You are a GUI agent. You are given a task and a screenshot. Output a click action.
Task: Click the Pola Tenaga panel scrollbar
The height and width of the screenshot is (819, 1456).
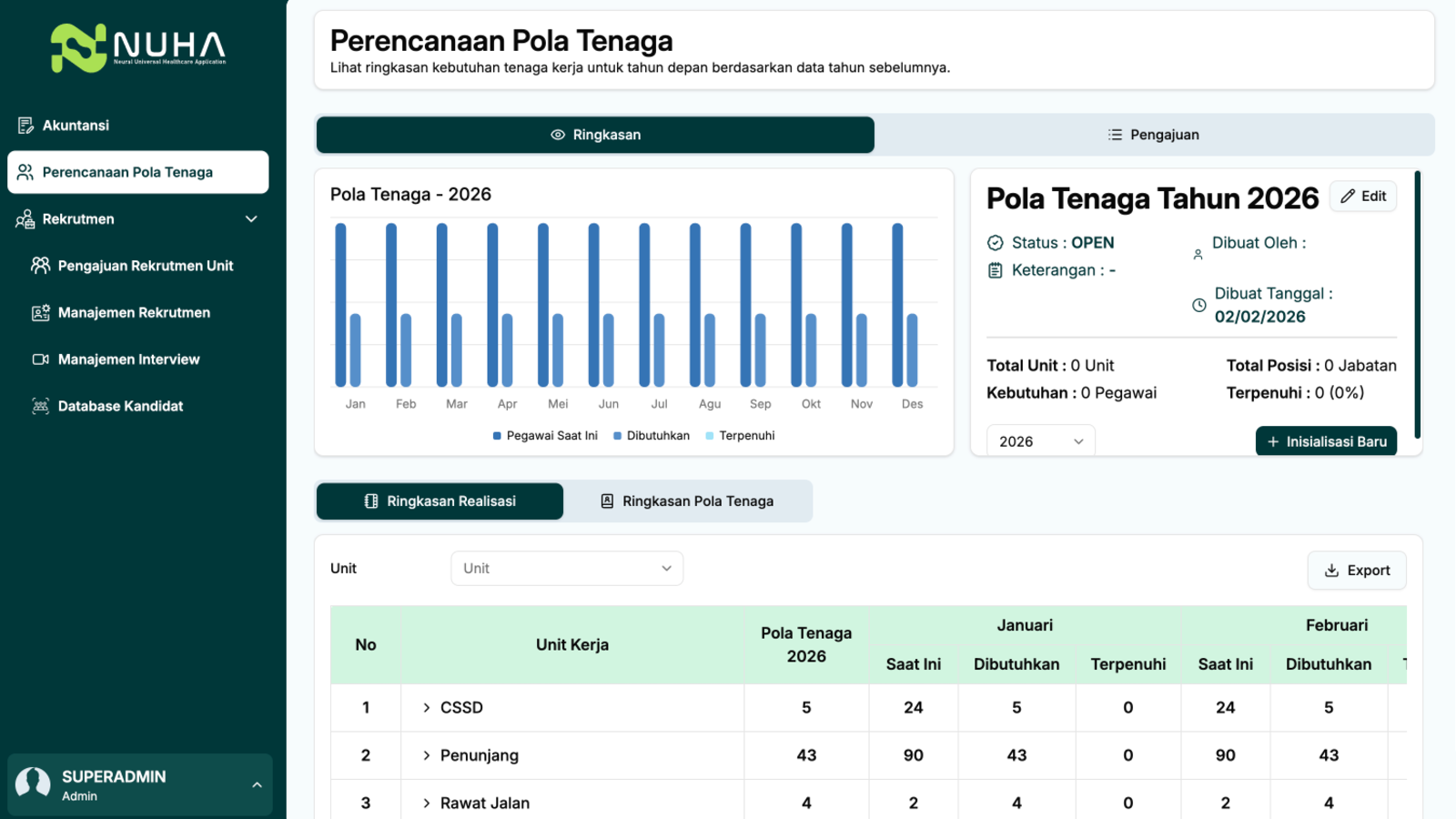coord(1417,305)
